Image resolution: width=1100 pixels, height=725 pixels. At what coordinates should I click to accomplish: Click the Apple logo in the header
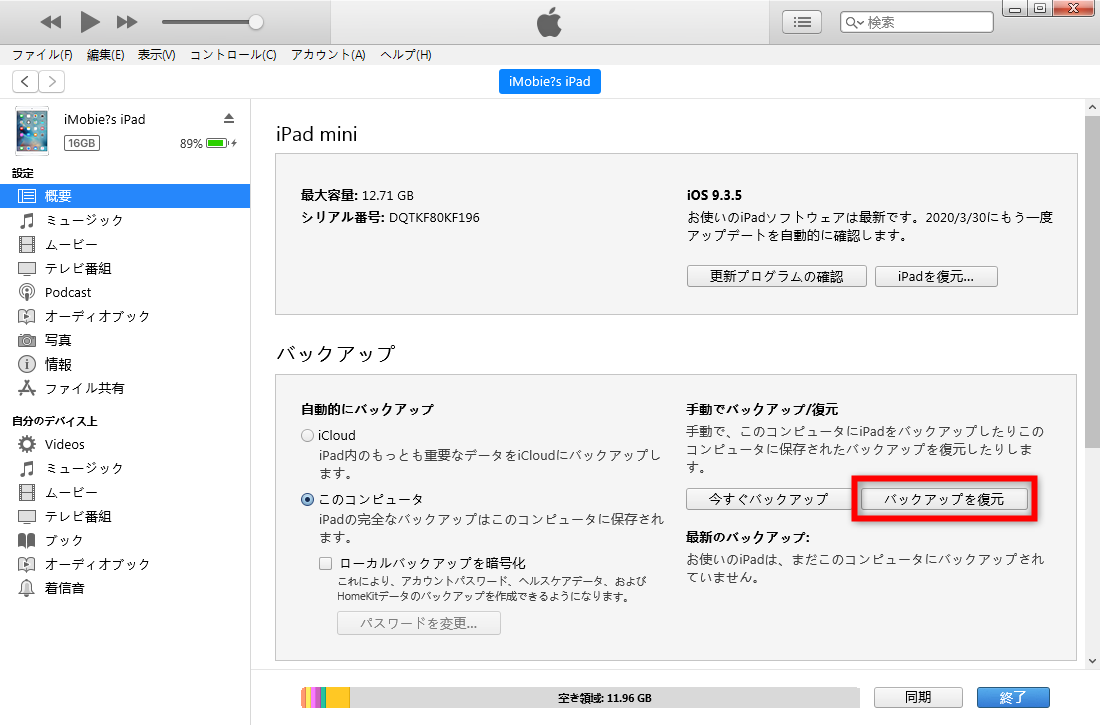[549, 22]
